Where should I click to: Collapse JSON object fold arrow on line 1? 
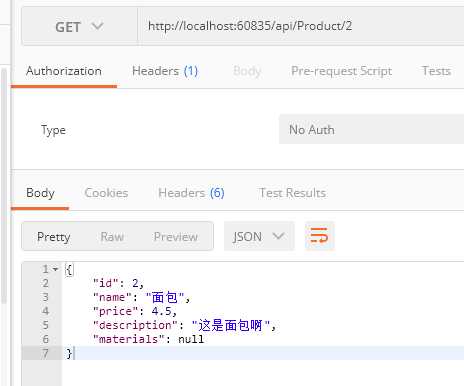point(55,269)
